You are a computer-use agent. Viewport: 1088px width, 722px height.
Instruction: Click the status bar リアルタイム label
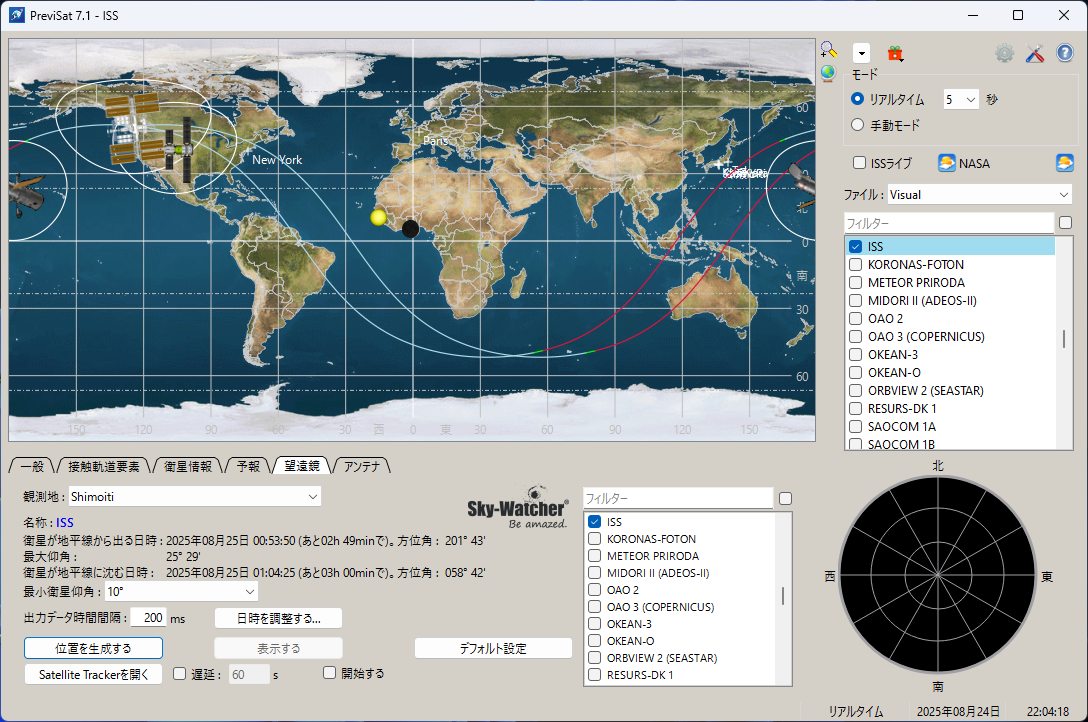(856, 712)
